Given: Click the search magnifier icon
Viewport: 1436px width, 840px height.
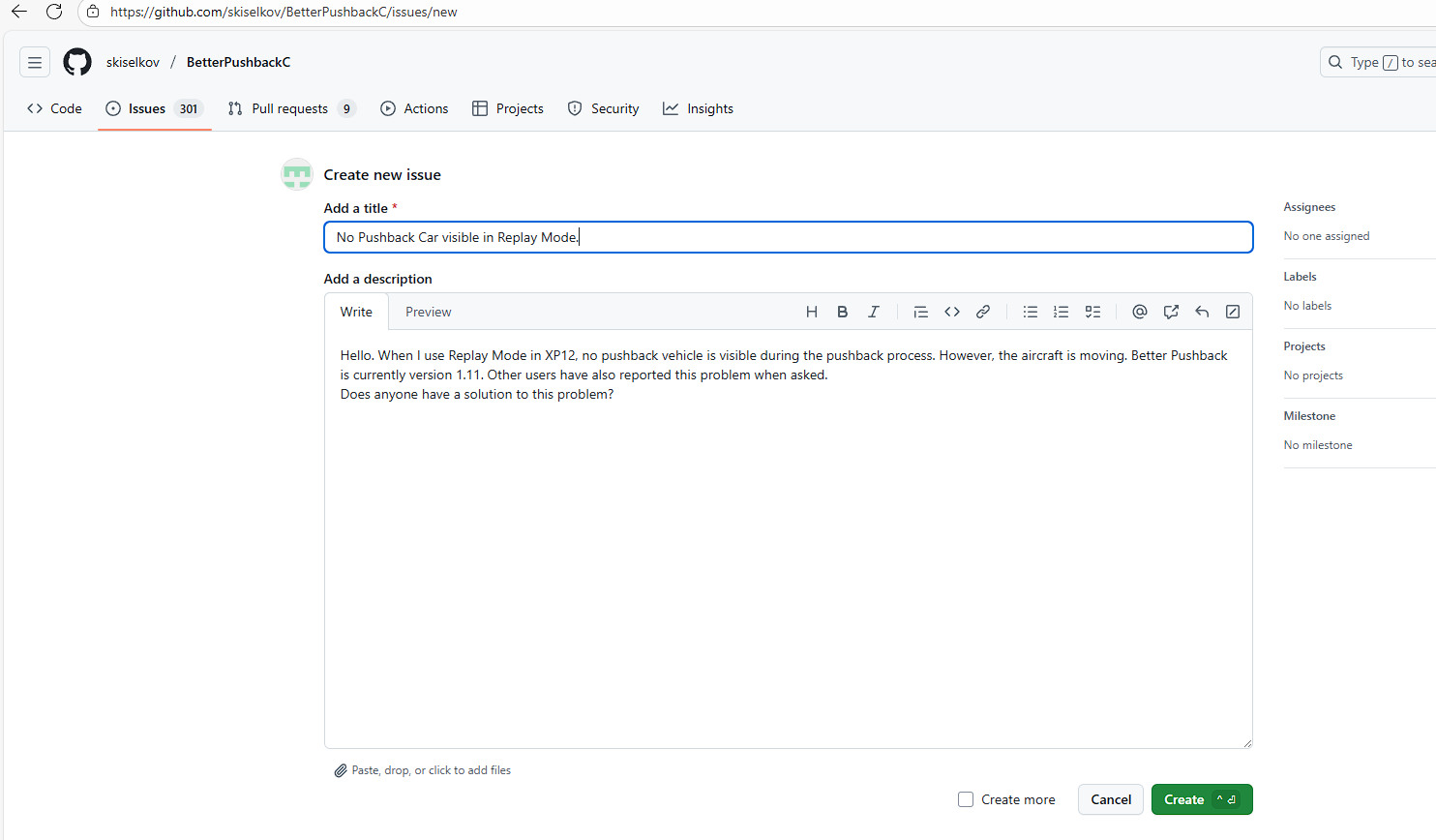Looking at the screenshot, I should point(1335,62).
